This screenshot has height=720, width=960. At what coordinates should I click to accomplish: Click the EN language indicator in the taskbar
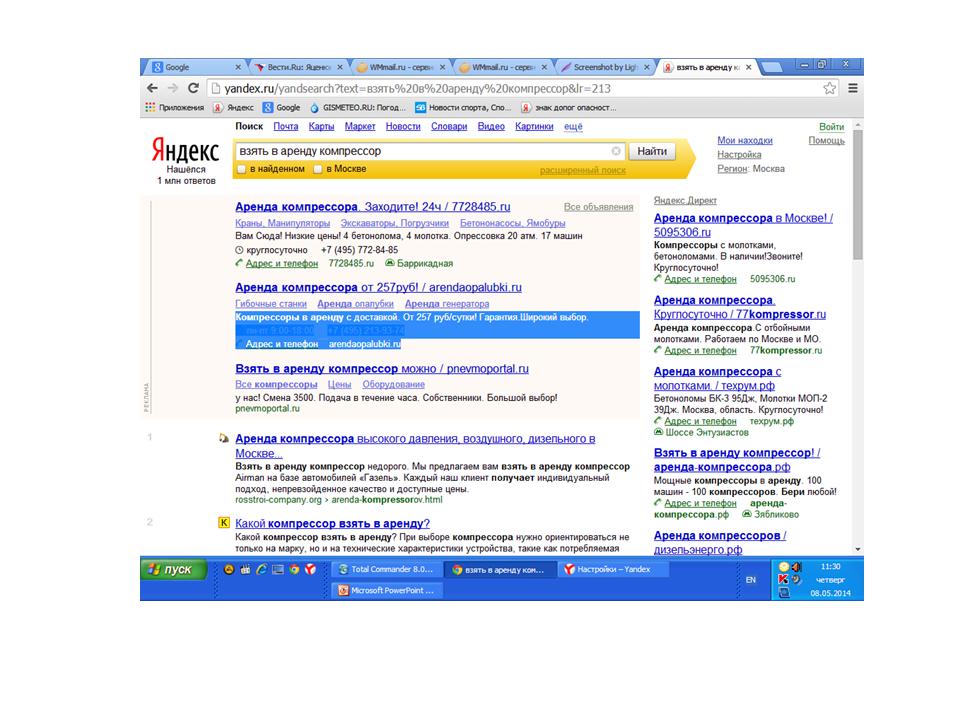click(x=751, y=580)
